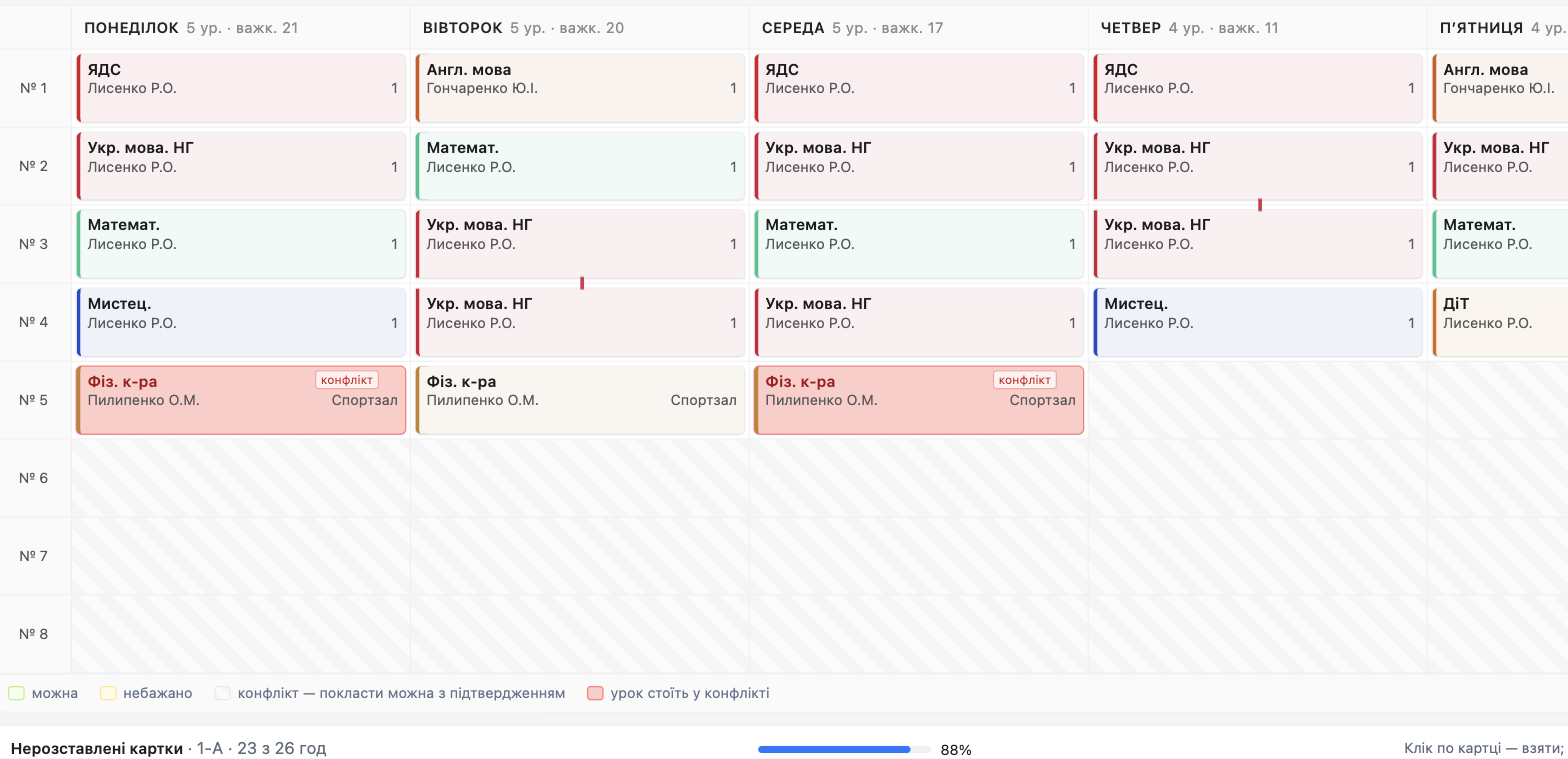Pick Thursday's Укр. мова. НГ card in period 2
1568x759 pixels.
click(1258, 166)
